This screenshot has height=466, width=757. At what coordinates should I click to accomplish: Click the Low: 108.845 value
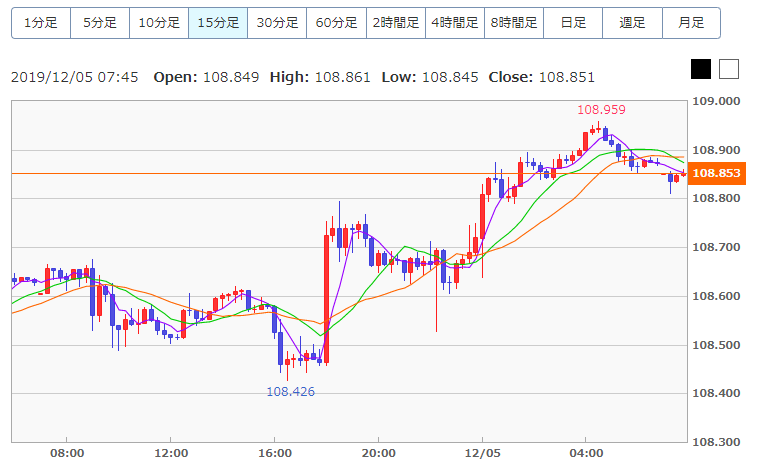coord(430,77)
